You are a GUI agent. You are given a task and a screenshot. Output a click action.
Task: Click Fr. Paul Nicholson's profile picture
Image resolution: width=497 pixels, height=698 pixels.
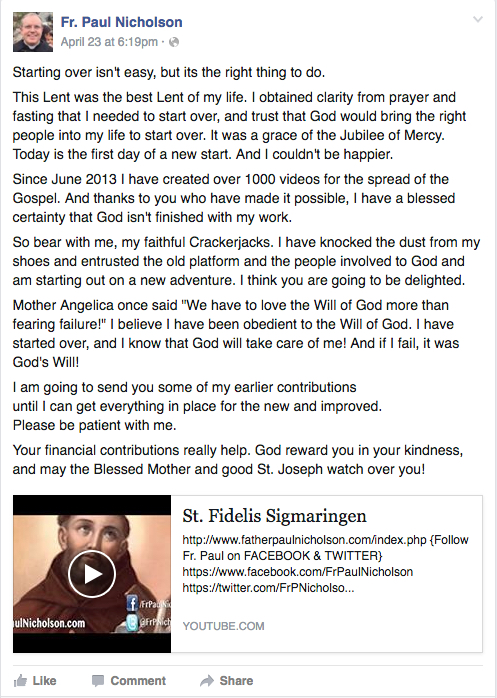pos(33,32)
